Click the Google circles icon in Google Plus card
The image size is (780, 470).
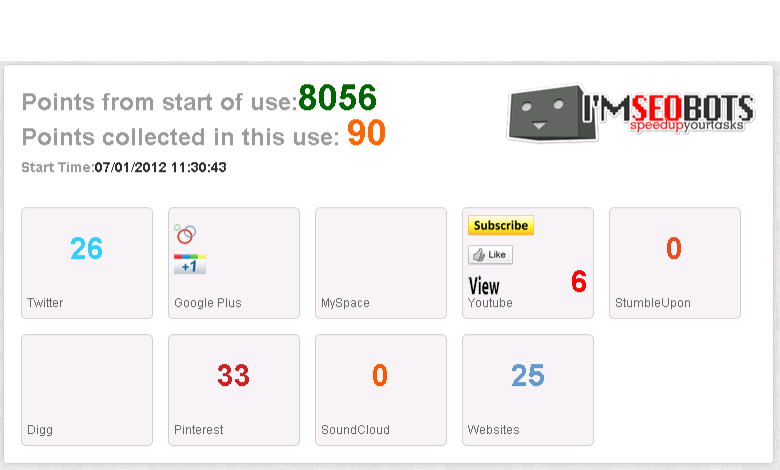coord(185,234)
